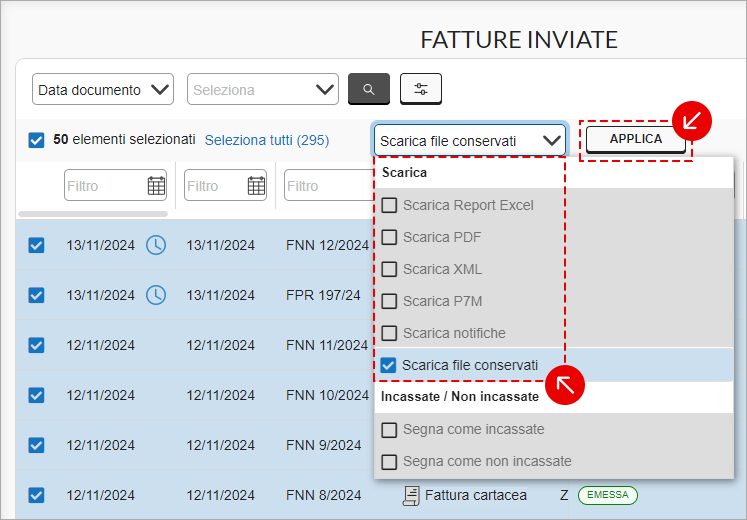Viewport: 747px width, 520px height.
Task: Select Scarica XML option
Action: coord(554,269)
